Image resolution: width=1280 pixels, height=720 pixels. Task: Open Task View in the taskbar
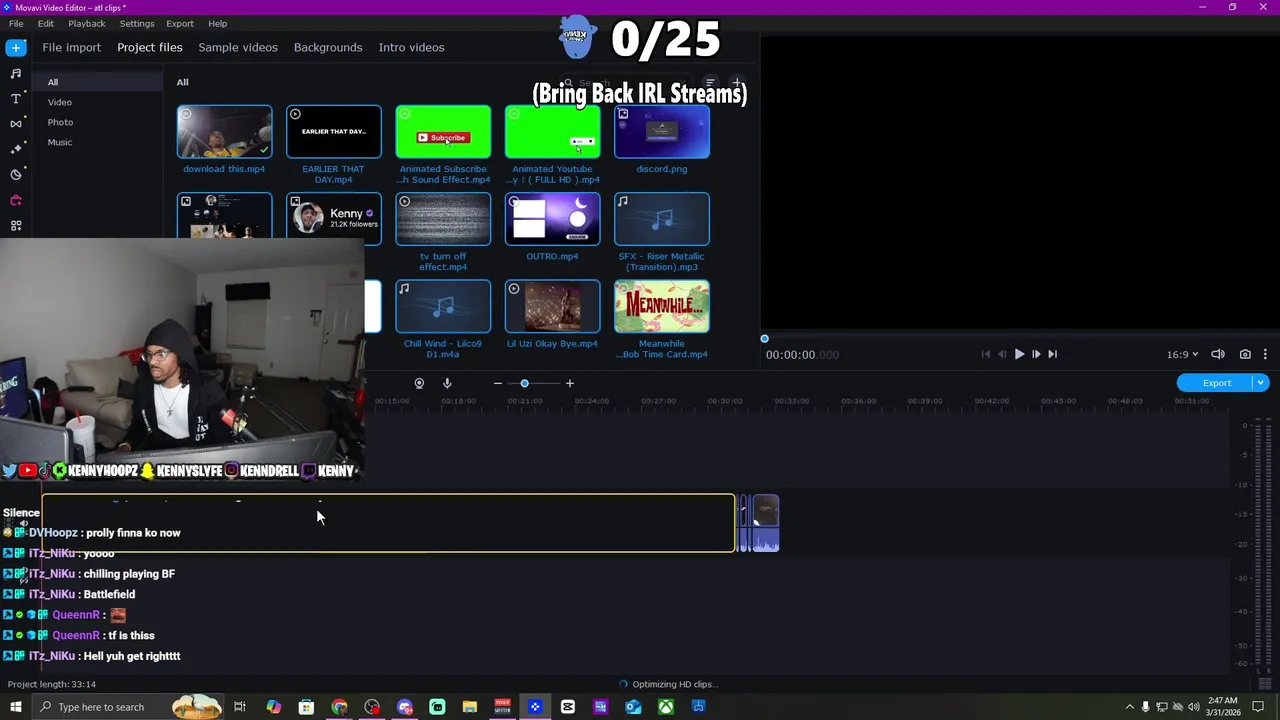(240, 707)
